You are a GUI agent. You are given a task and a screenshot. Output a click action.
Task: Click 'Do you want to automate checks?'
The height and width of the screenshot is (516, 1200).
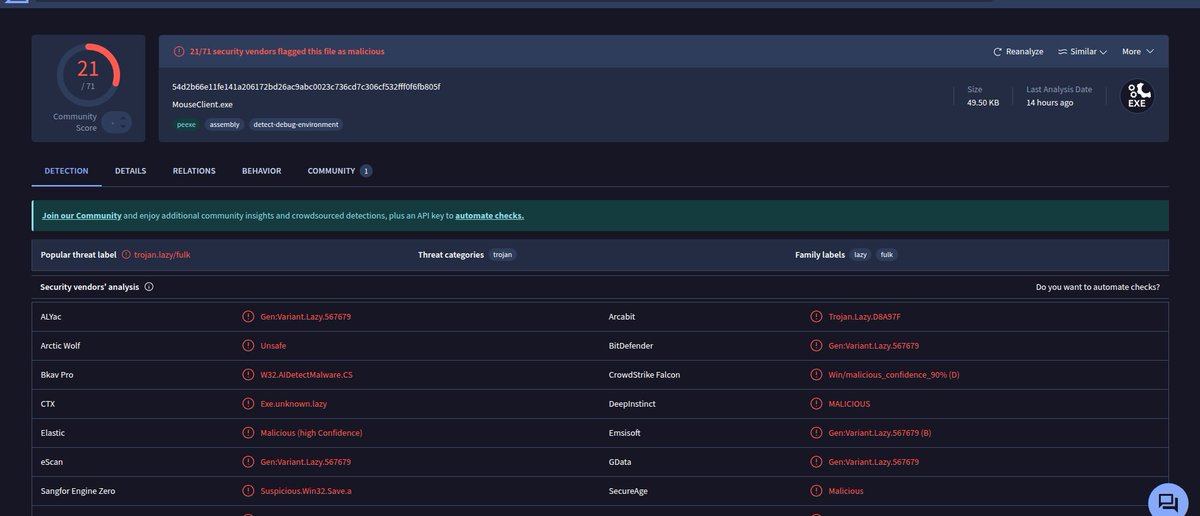tap(1098, 287)
